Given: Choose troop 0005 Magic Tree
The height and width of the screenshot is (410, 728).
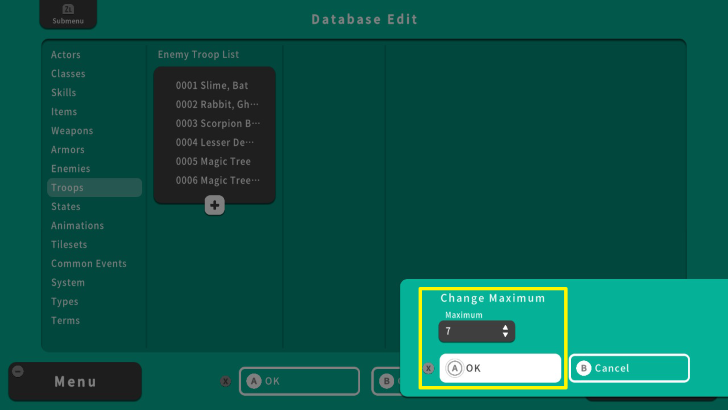Looking at the screenshot, I should 213,162.
